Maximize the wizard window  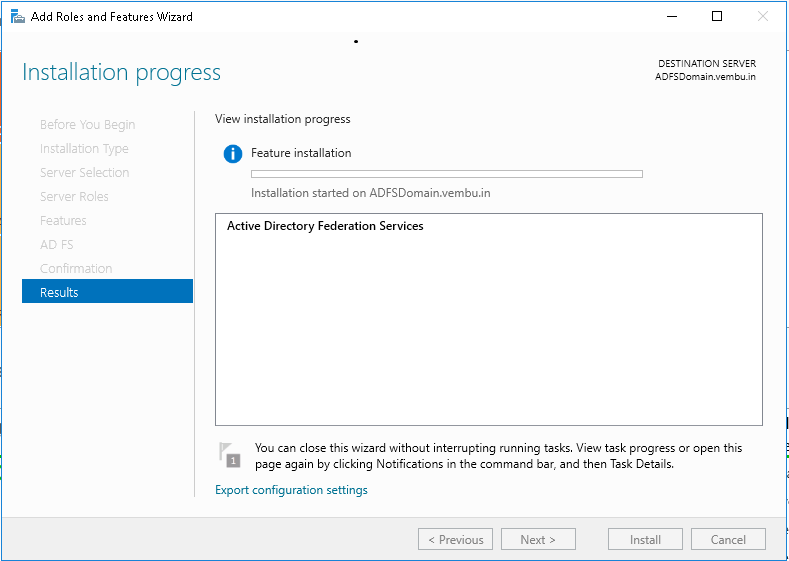point(717,16)
